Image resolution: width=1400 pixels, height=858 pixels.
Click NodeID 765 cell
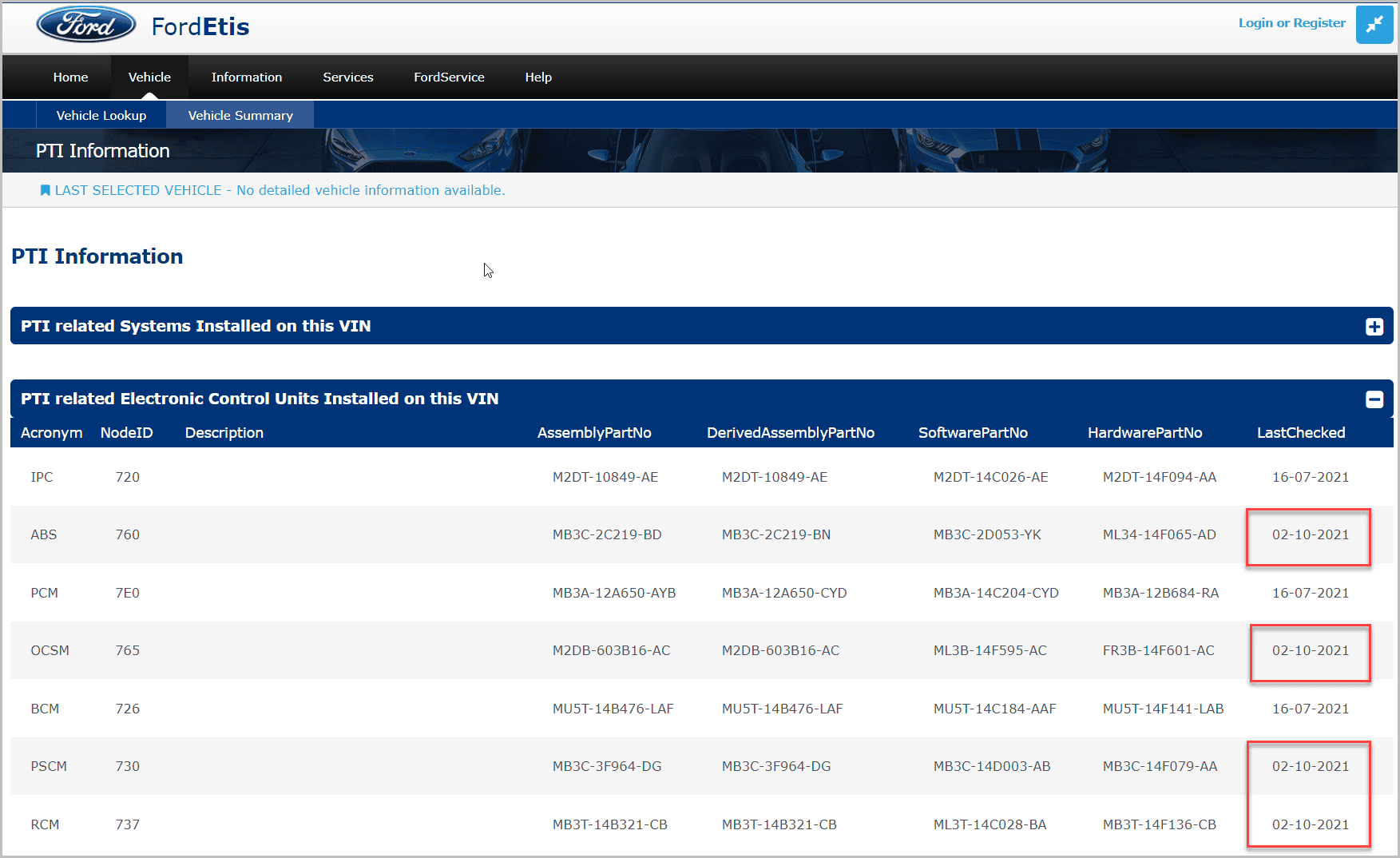point(128,650)
